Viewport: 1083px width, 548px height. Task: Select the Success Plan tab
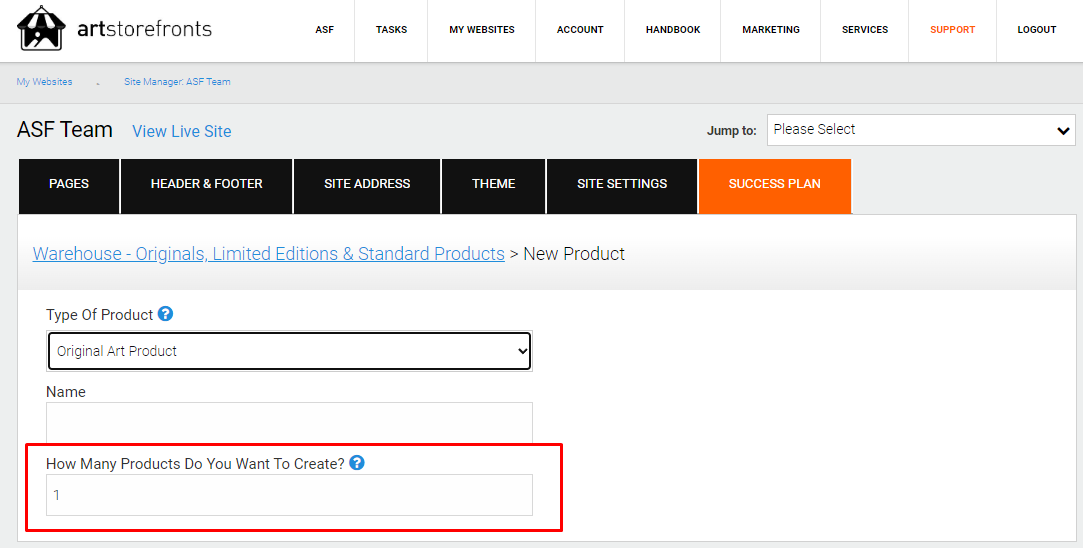pos(775,185)
